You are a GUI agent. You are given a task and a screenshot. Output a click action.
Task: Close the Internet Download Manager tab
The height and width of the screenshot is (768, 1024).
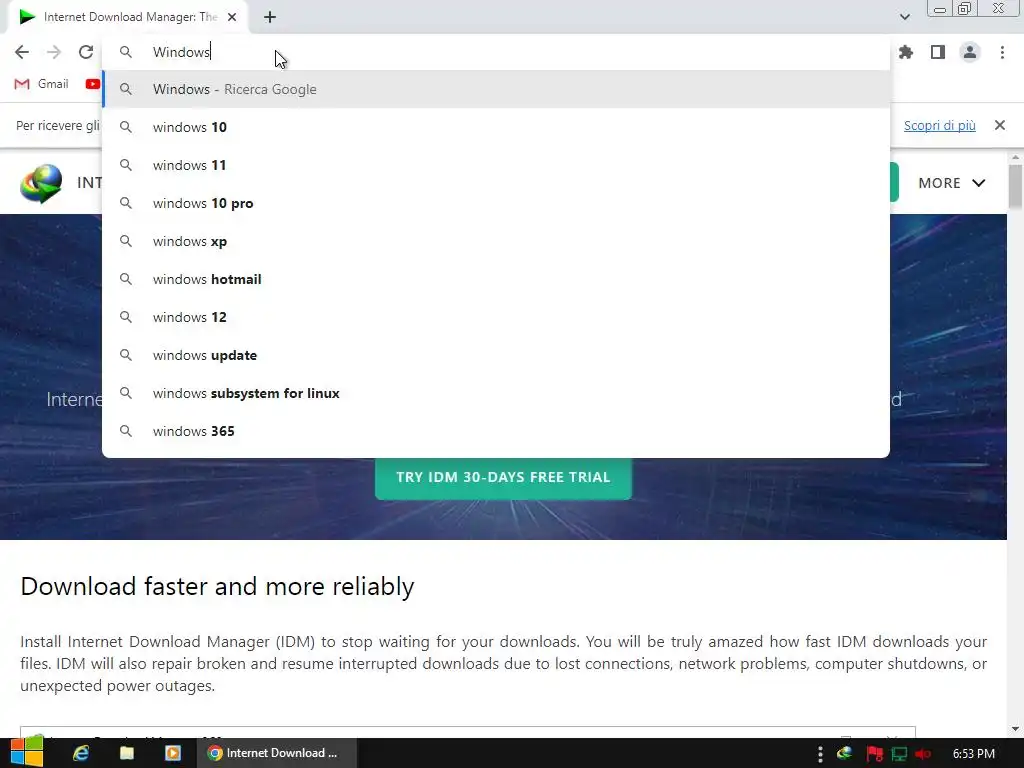pyautogui.click(x=232, y=18)
